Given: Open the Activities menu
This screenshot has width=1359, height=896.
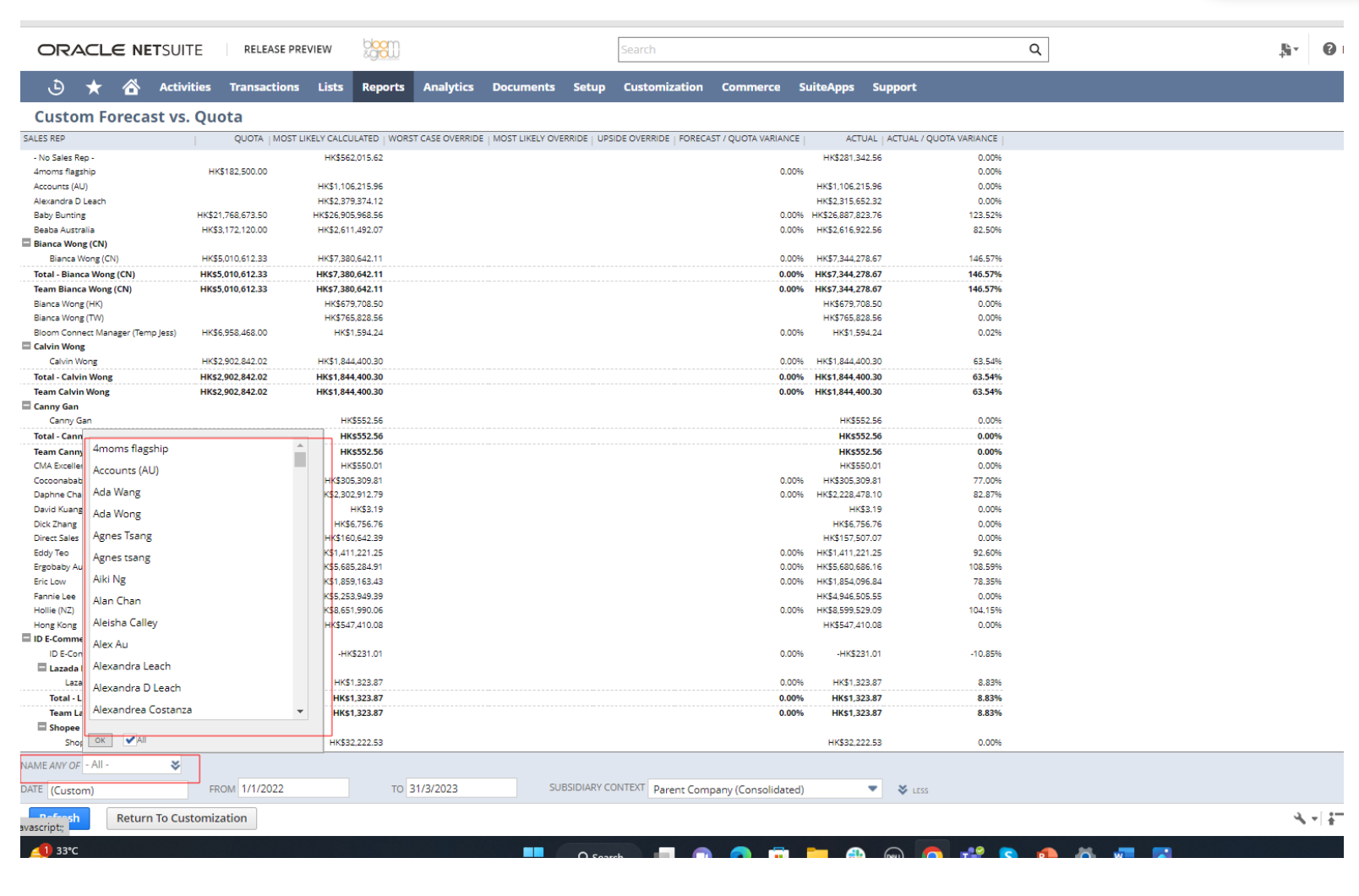Looking at the screenshot, I should point(185,87).
